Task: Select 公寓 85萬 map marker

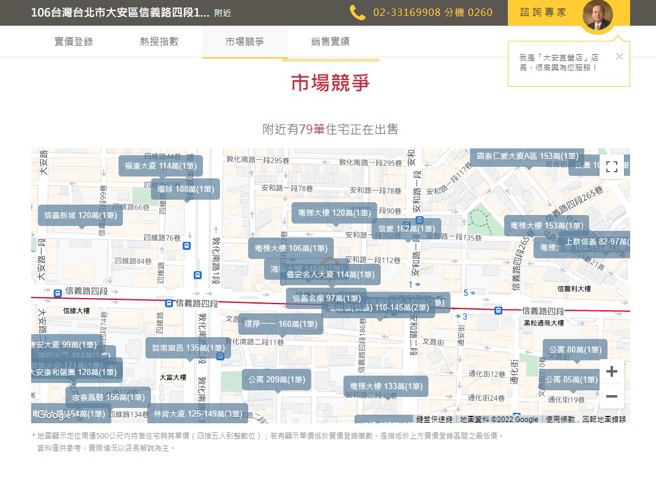Action: [571, 380]
